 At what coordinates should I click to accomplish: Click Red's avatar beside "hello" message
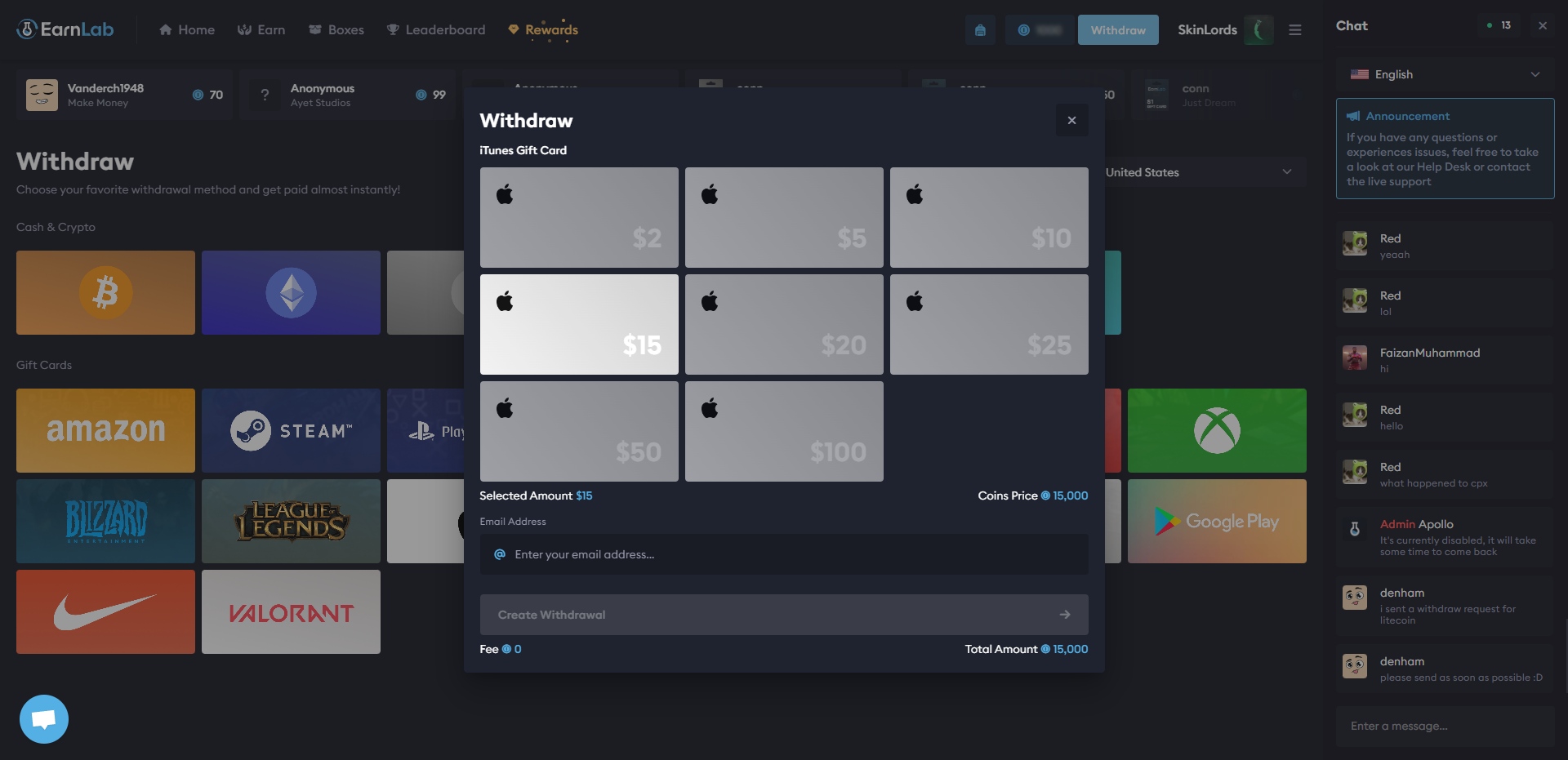(x=1355, y=415)
